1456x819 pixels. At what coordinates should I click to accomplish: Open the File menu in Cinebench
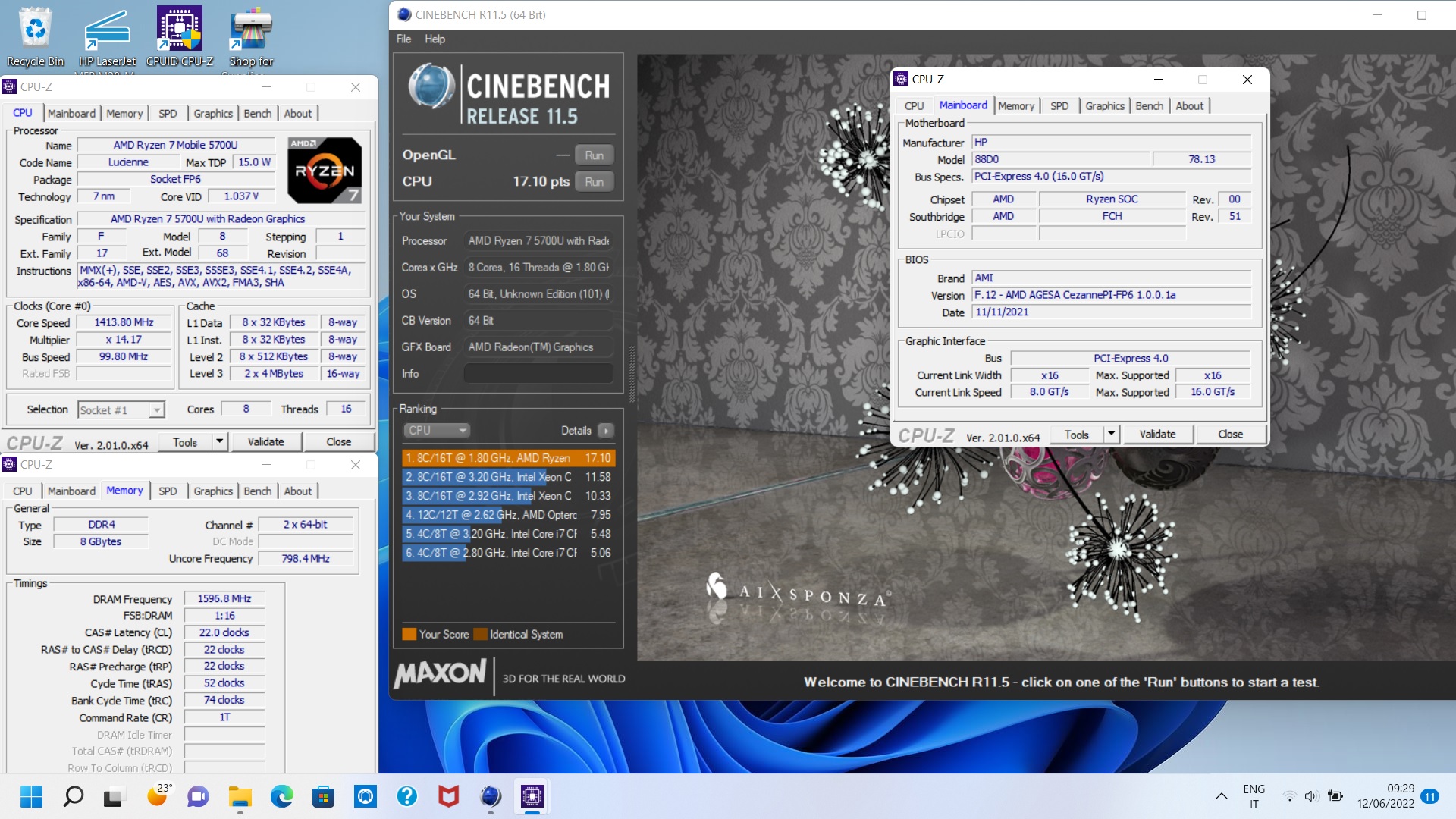coord(403,39)
